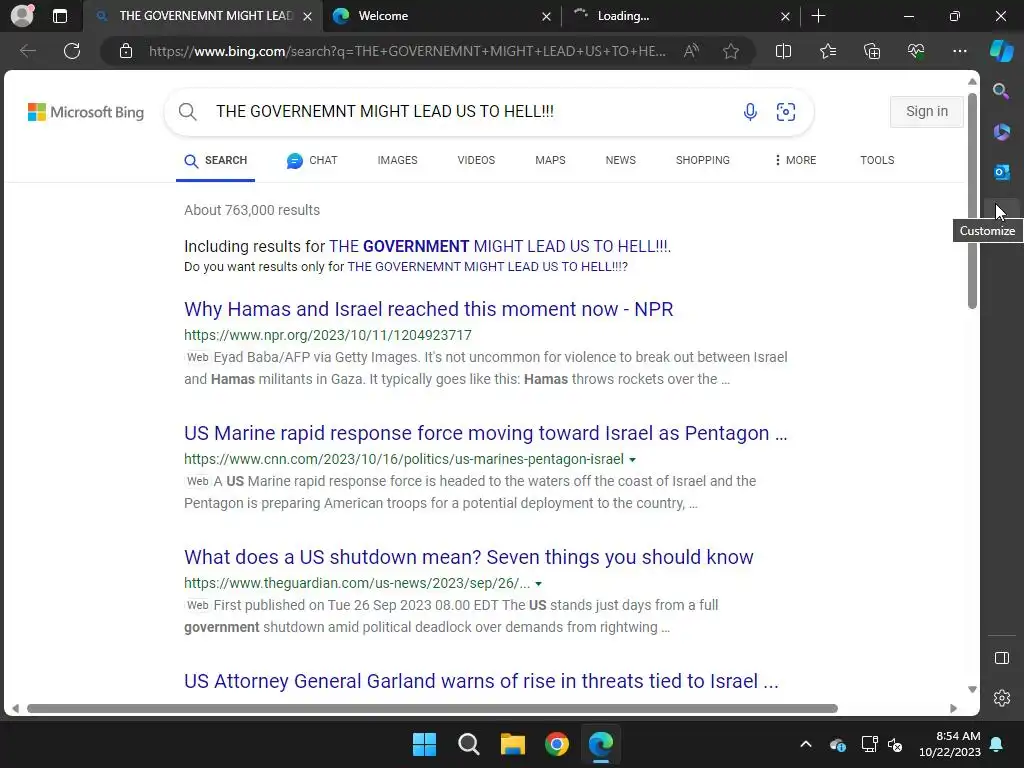Image resolution: width=1024 pixels, height=768 pixels.
Task: Show hidden system tray icons chevron
Action: pyautogui.click(x=806, y=744)
